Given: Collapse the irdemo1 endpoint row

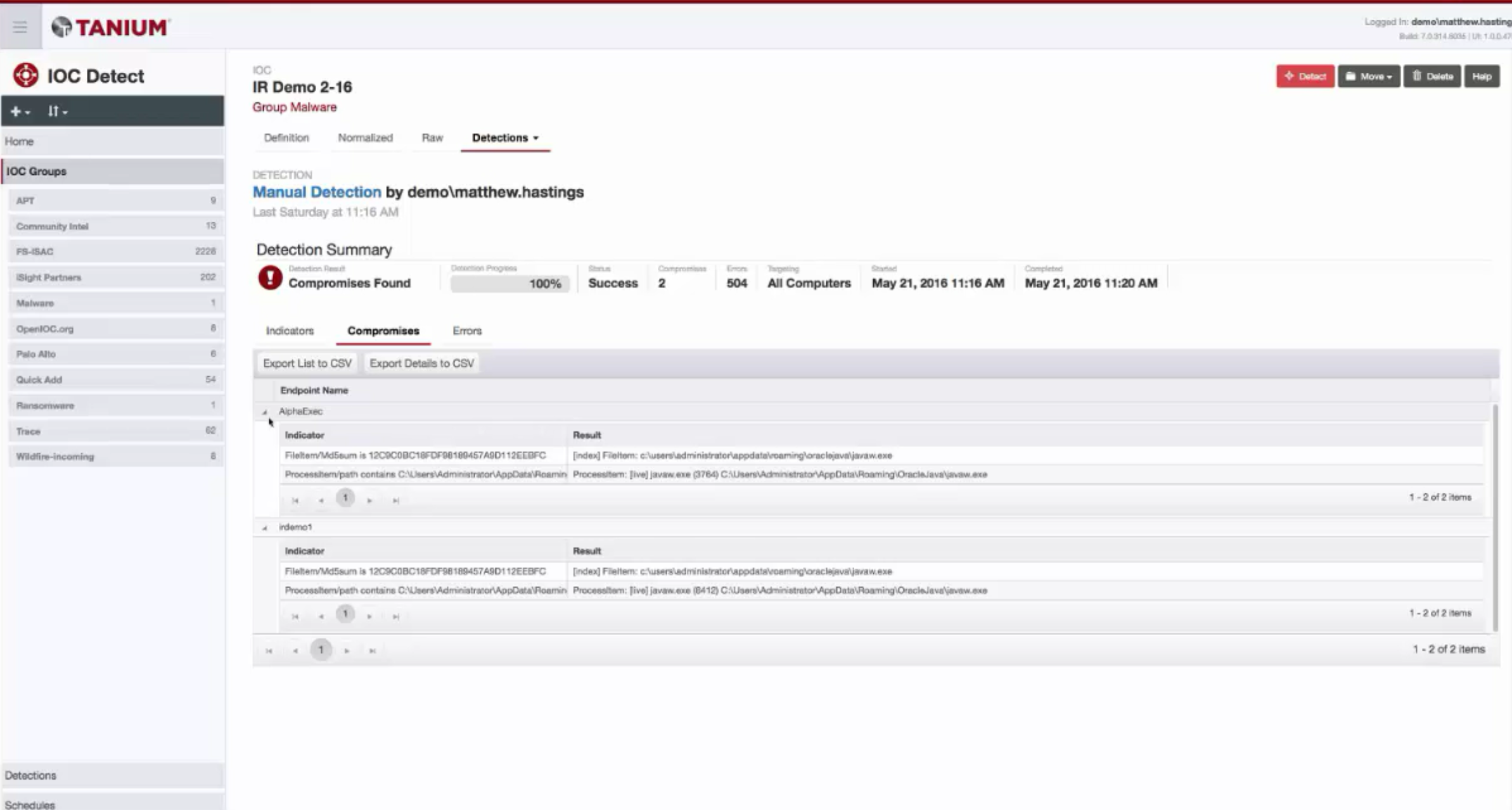Looking at the screenshot, I should tap(264, 528).
